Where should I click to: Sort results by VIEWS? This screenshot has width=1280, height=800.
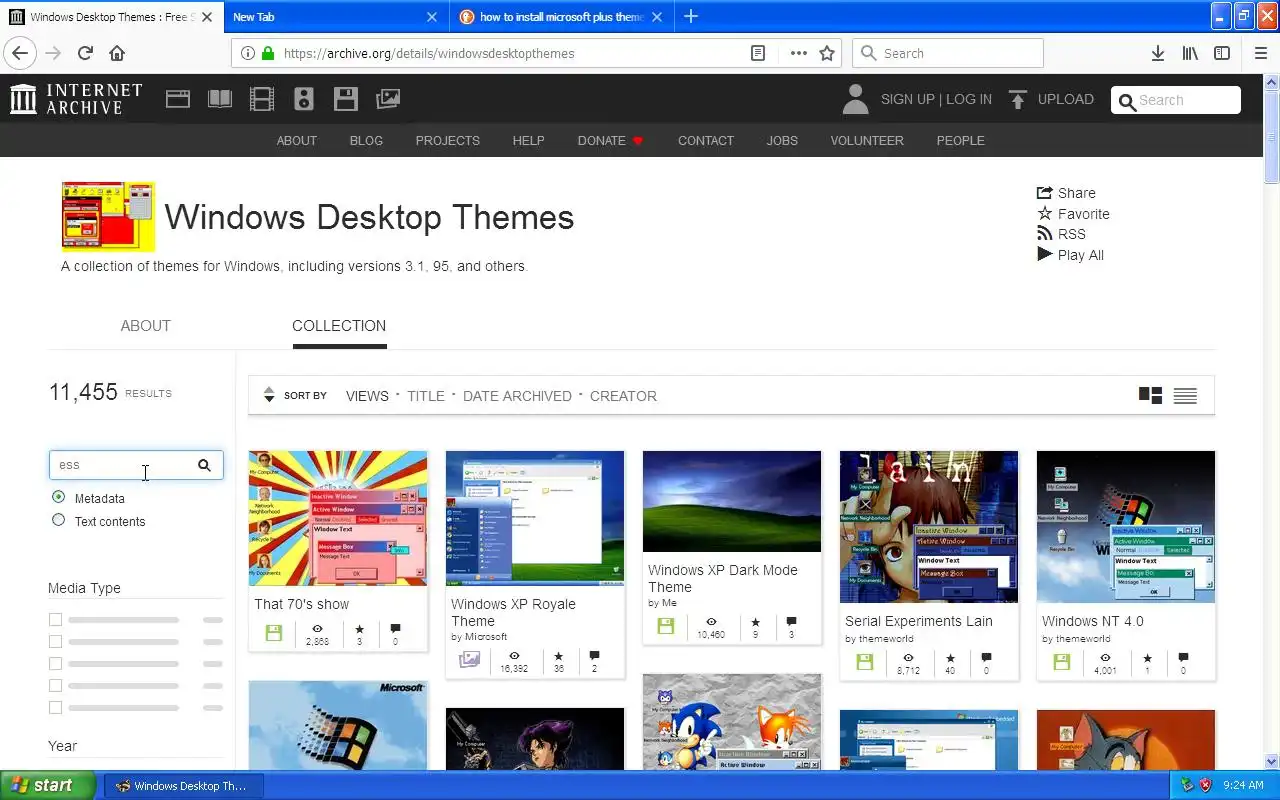point(367,396)
